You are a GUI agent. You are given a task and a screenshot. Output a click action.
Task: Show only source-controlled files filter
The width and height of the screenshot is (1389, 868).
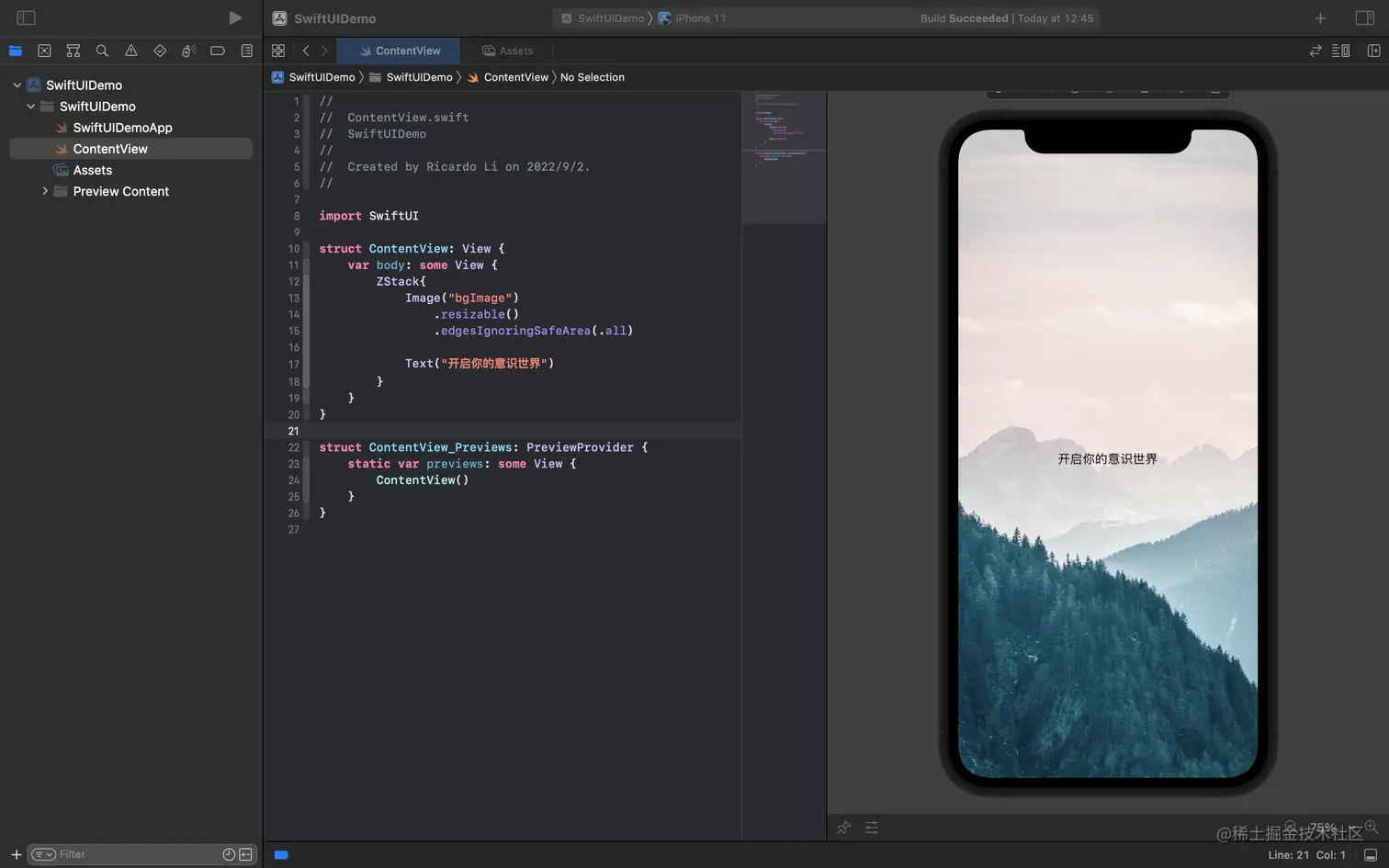pos(245,854)
